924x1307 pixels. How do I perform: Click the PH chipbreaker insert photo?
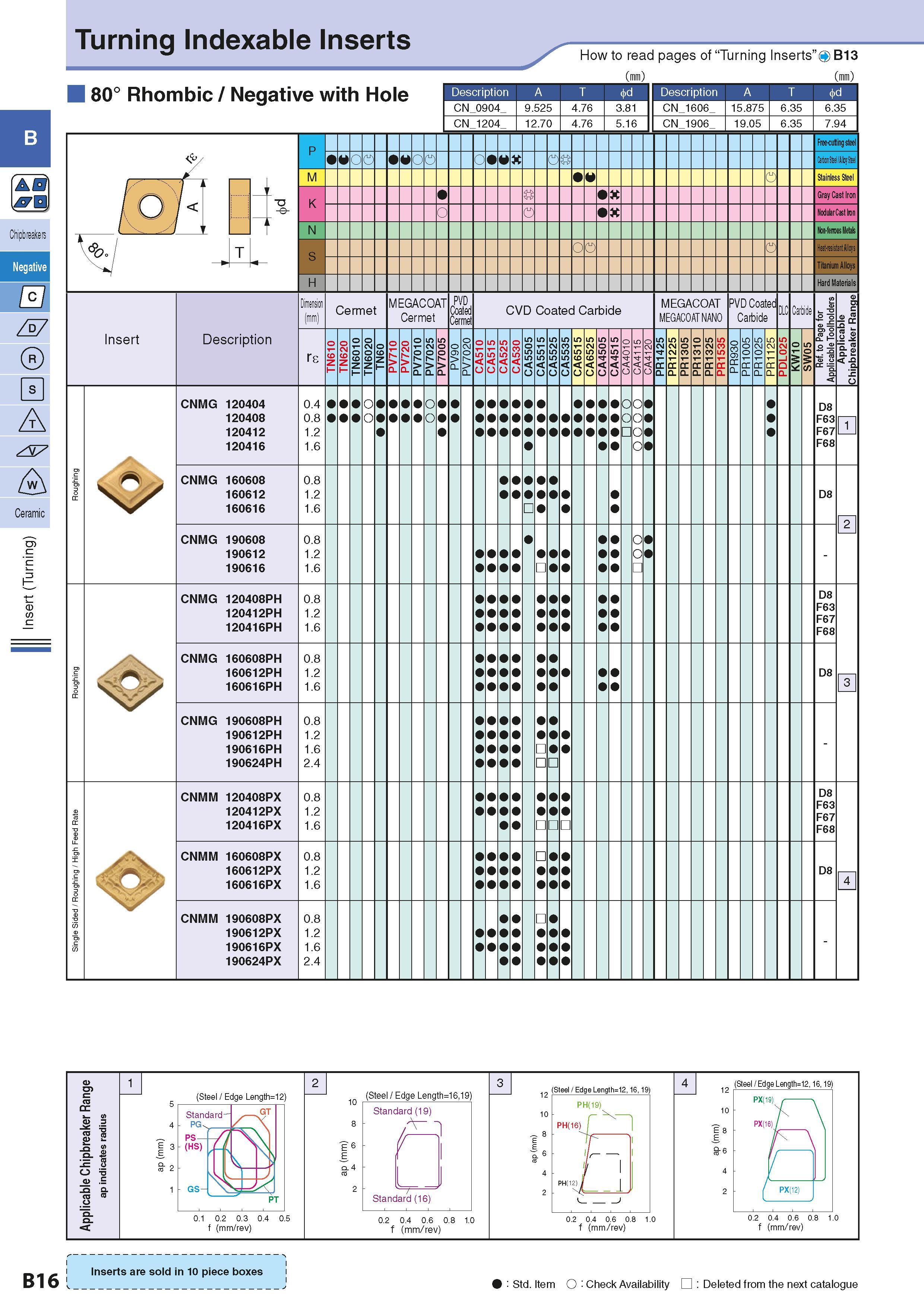[130, 683]
